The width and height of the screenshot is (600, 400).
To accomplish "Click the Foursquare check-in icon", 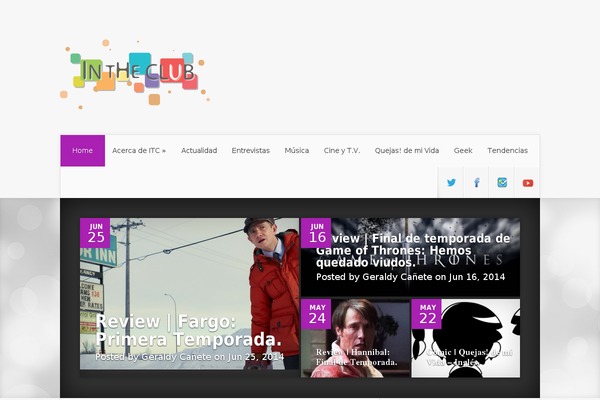I will [502, 183].
